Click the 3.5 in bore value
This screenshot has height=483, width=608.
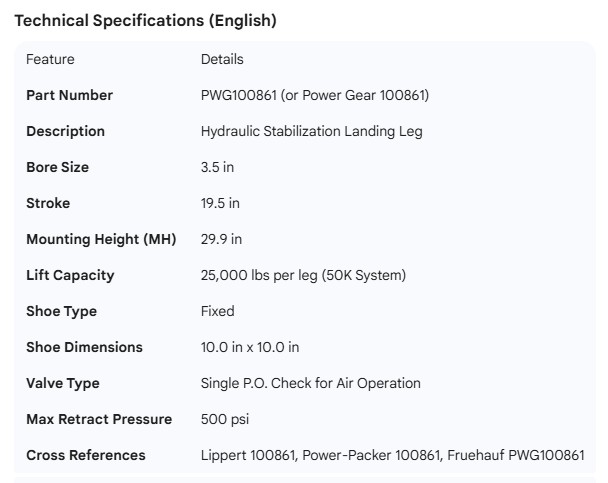pos(217,167)
